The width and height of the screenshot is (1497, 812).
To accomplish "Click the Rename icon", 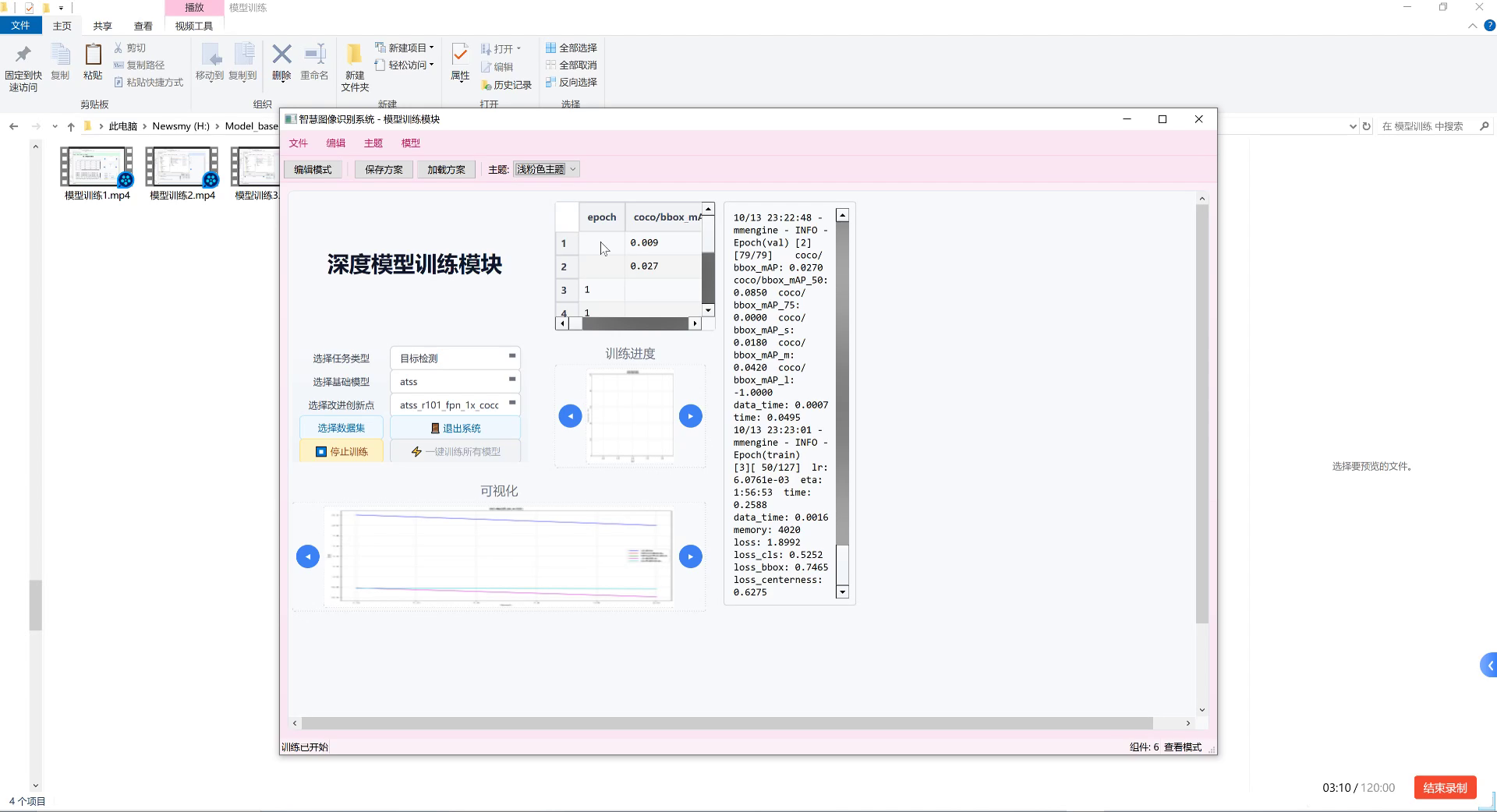I will click(x=314, y=54).
